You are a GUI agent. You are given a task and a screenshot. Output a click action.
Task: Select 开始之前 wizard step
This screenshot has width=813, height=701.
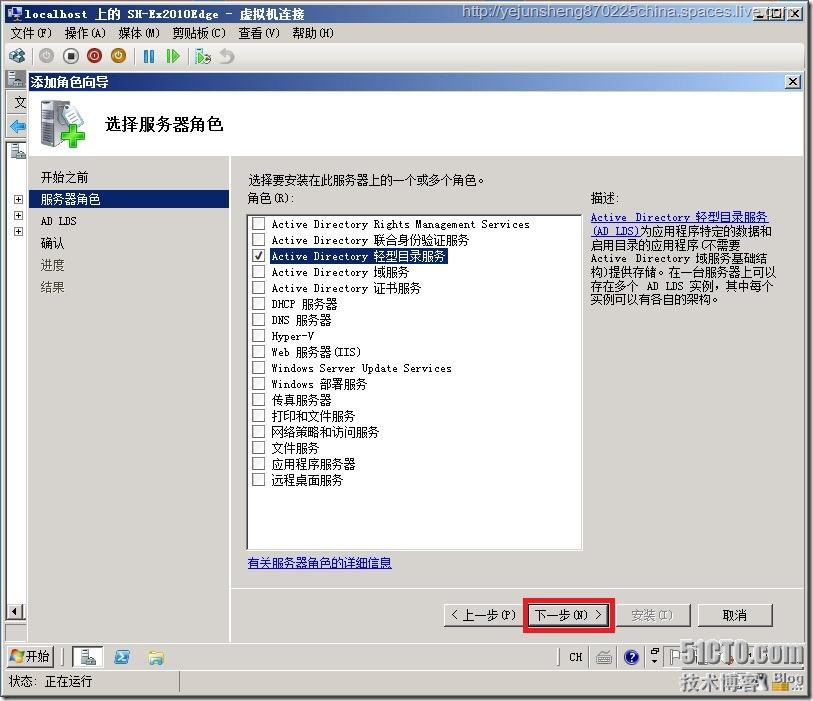(64, 177)
